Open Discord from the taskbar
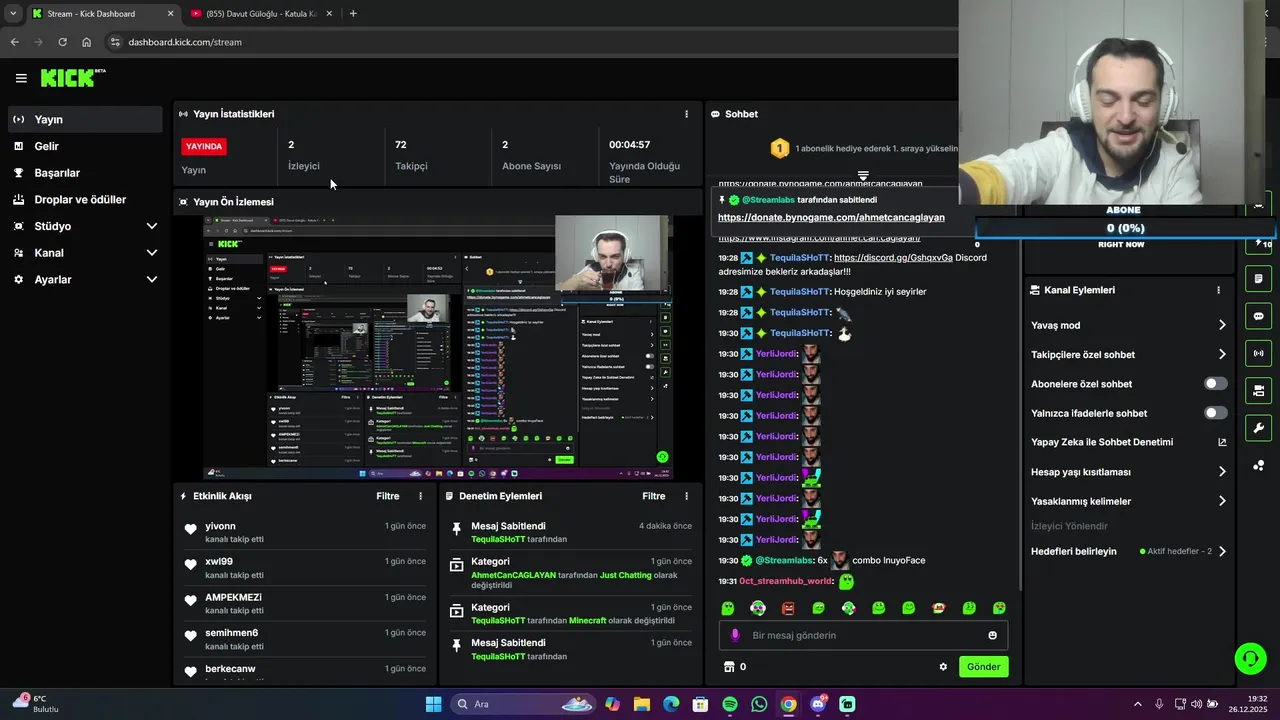 tap(818, 704)
